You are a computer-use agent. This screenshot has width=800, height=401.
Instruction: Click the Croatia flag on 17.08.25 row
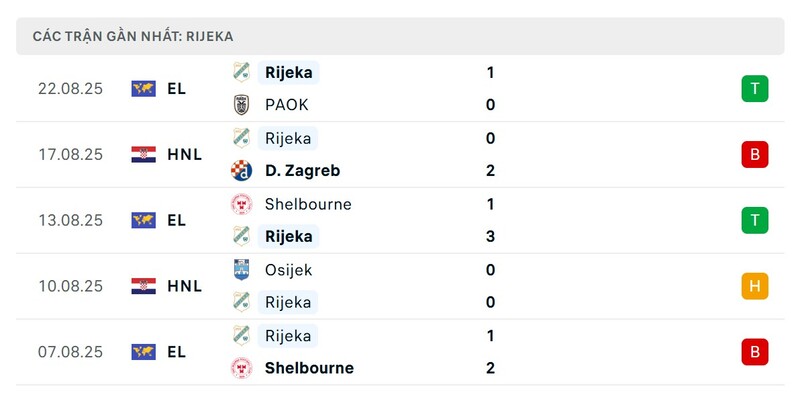[143, 155]
